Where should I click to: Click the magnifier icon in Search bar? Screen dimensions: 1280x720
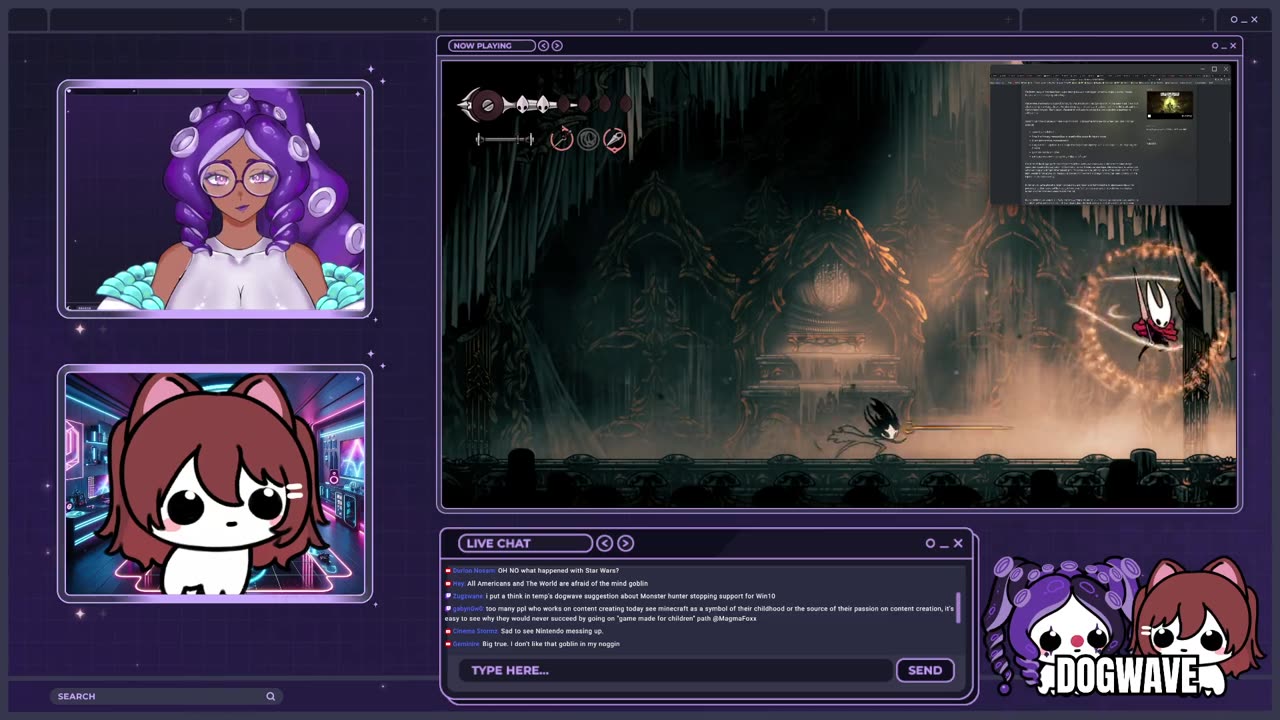tap(270, 696)
